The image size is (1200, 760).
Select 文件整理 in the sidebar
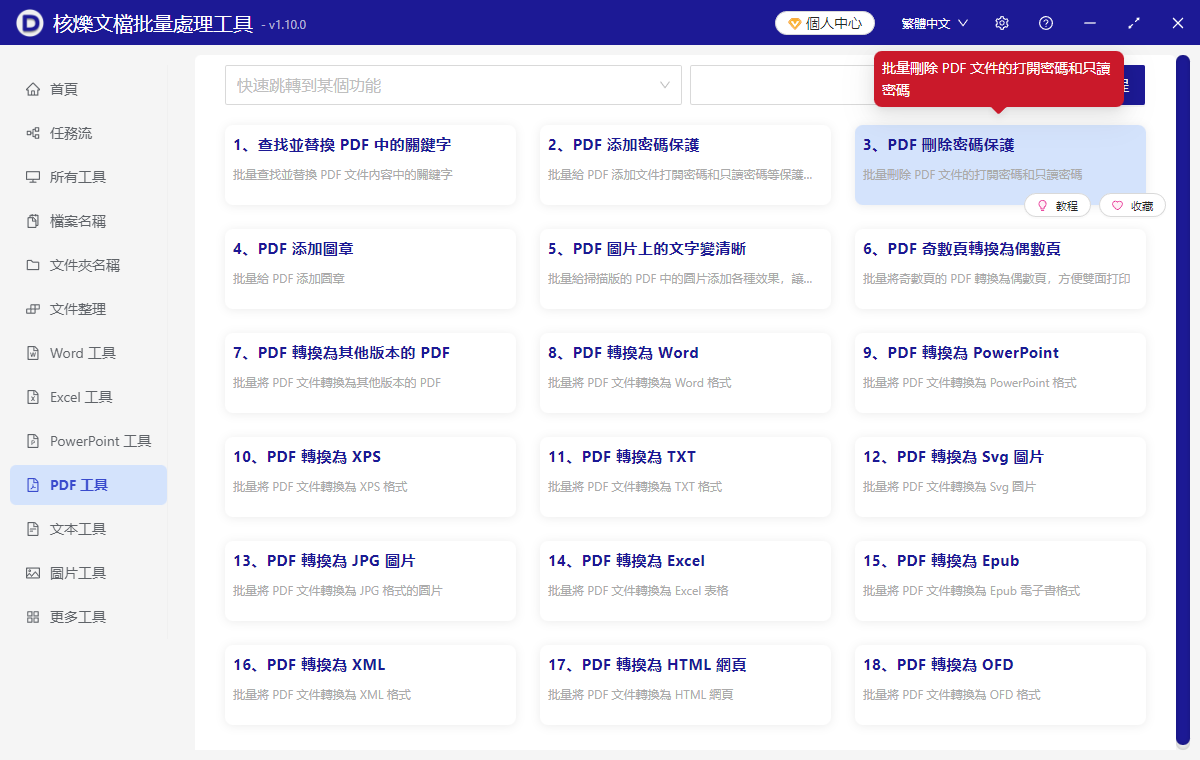(x=88, y=309)
